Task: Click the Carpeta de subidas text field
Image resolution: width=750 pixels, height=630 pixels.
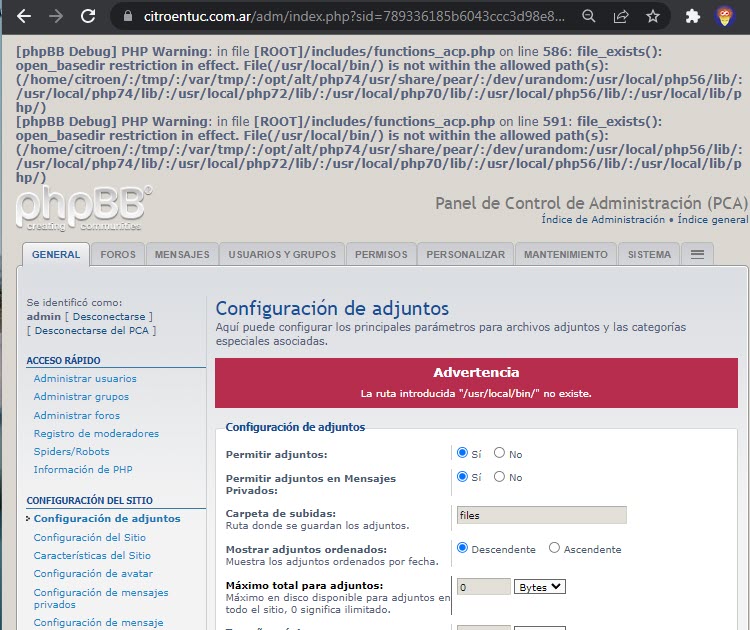Action: (x=541, y=515)
